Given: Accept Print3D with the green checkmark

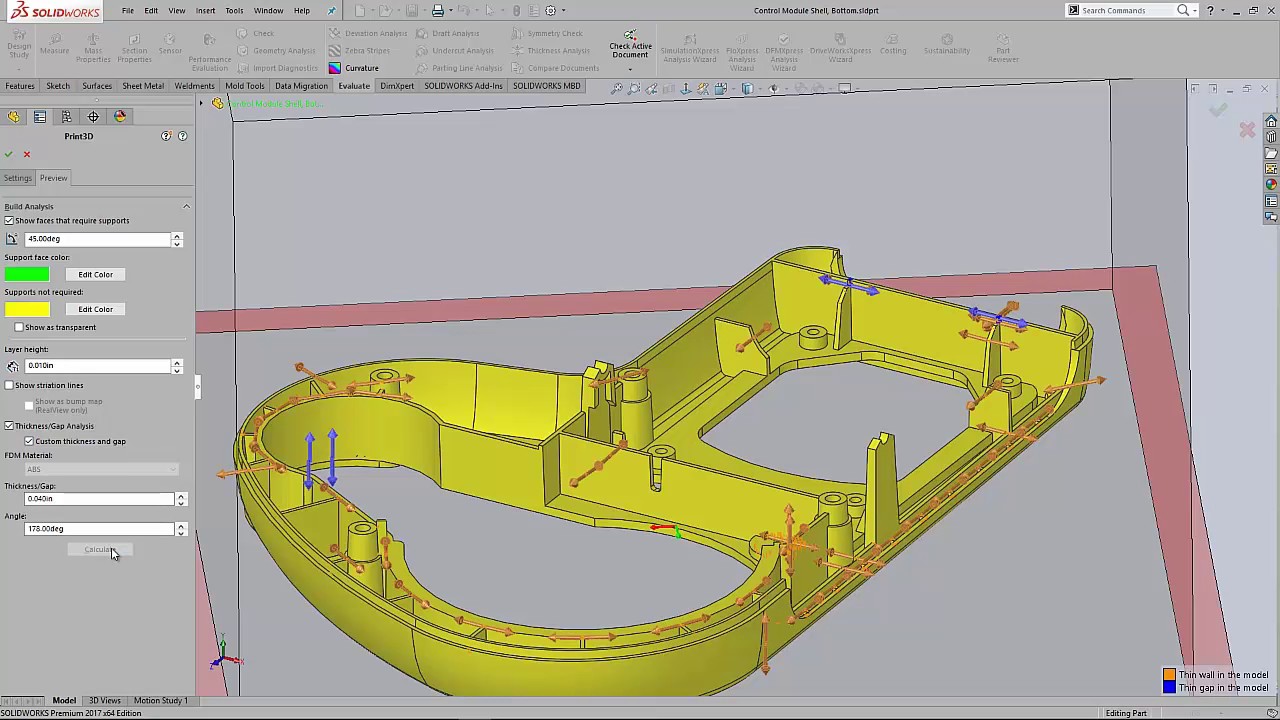Looking at the screenshot, I should pos(9,154).
